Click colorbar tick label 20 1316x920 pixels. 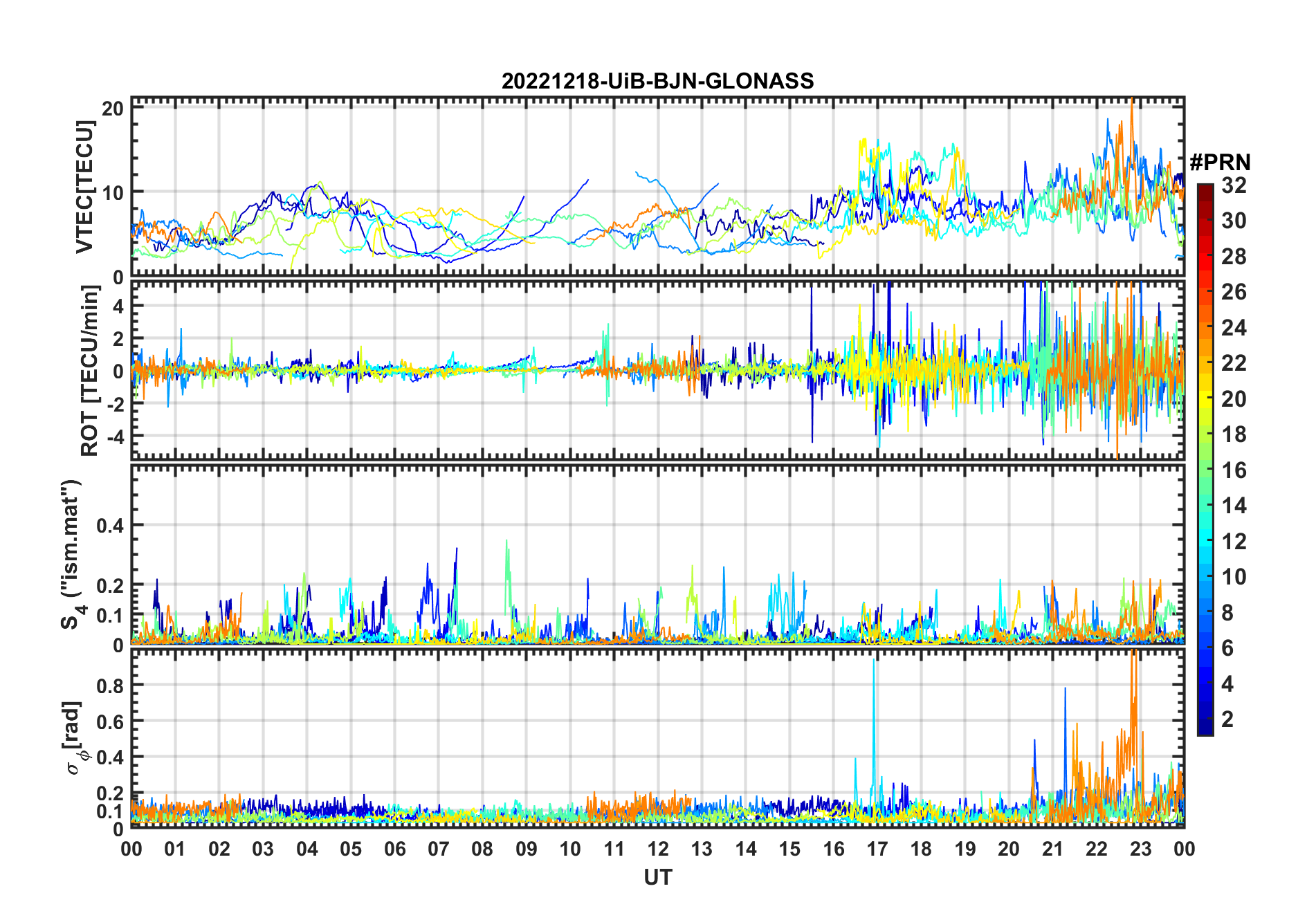click(x=1234, y=399)
